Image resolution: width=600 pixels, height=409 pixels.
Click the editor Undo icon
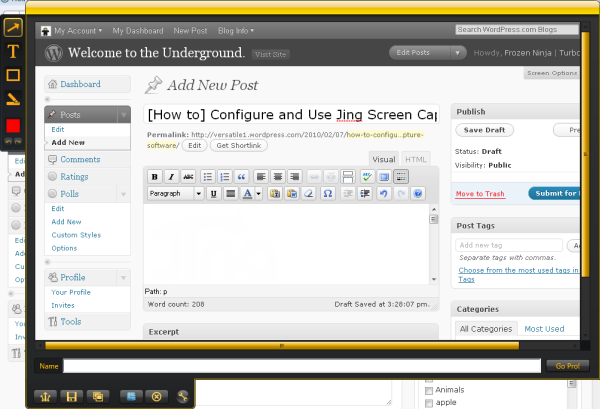[x=384, y=194]
